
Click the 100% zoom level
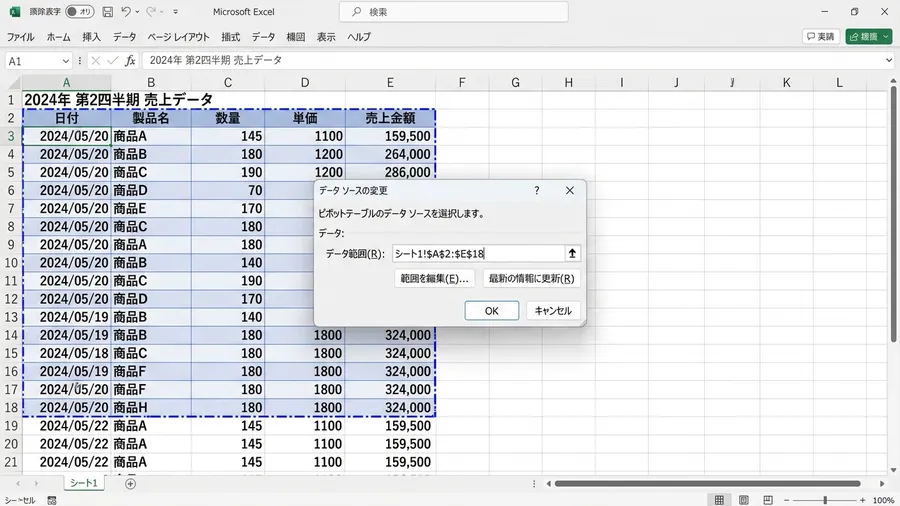[883, 500]
